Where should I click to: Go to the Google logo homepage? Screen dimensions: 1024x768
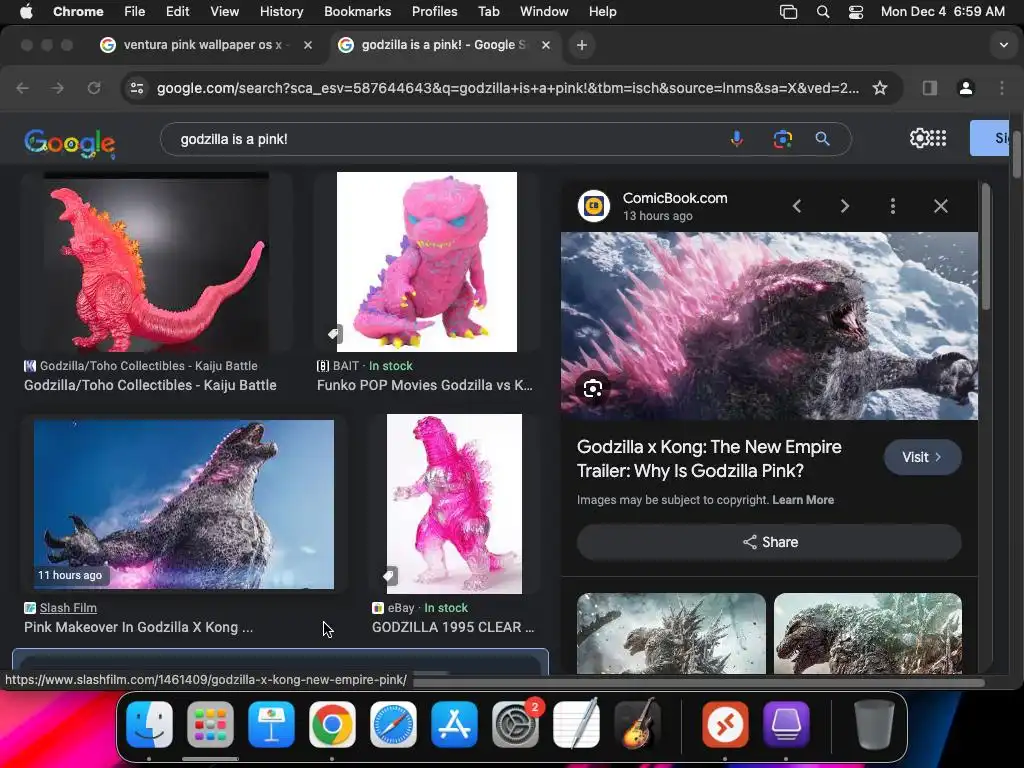69,142
